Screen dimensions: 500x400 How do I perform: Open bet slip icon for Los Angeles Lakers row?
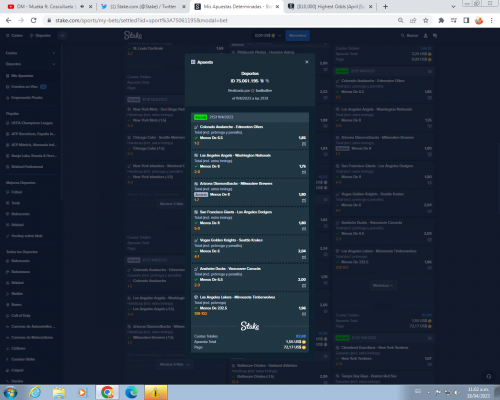(x=304, y=314)
